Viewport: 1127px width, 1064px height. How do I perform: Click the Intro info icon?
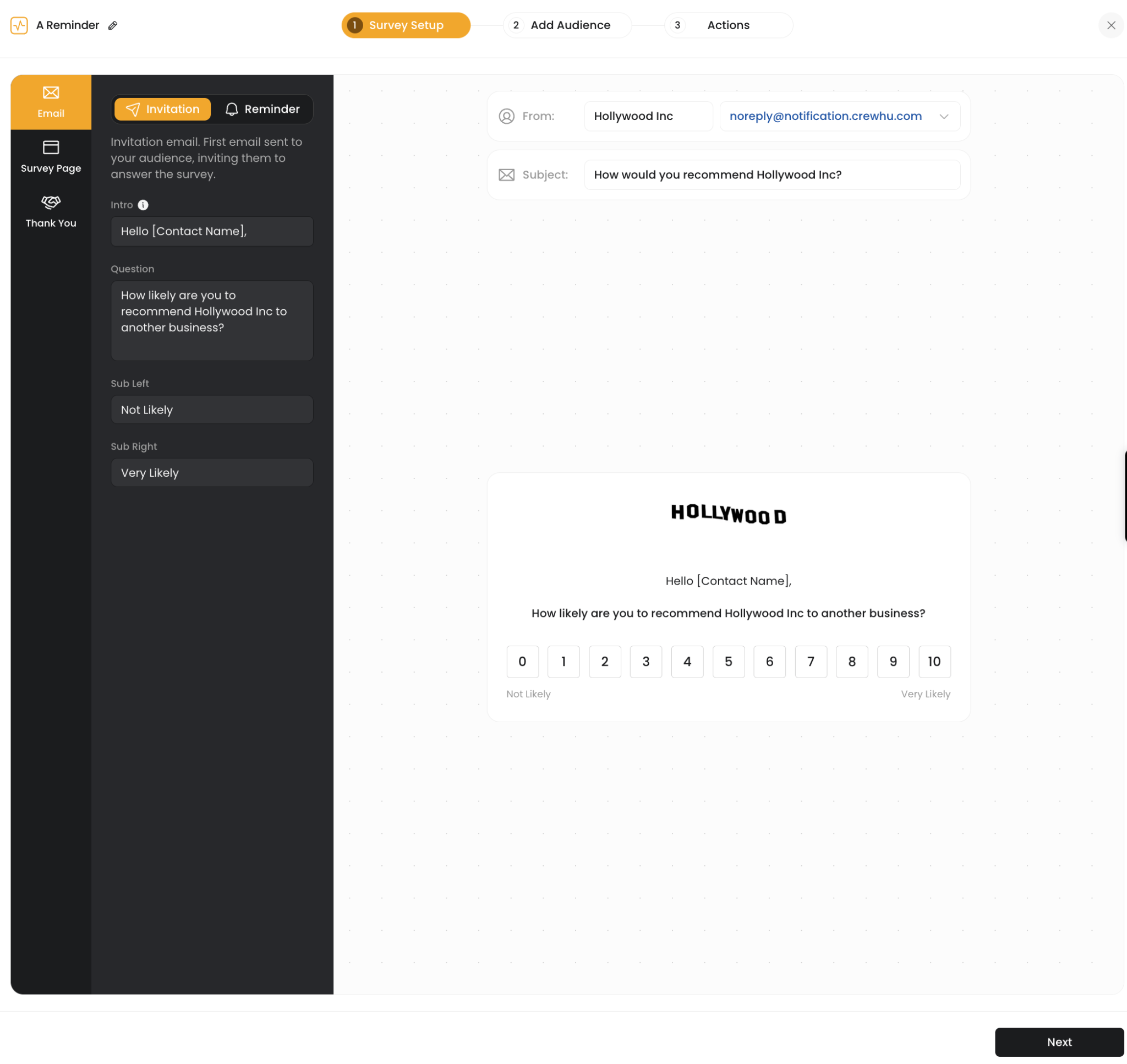pyautogui.click(x=143, y=205)
